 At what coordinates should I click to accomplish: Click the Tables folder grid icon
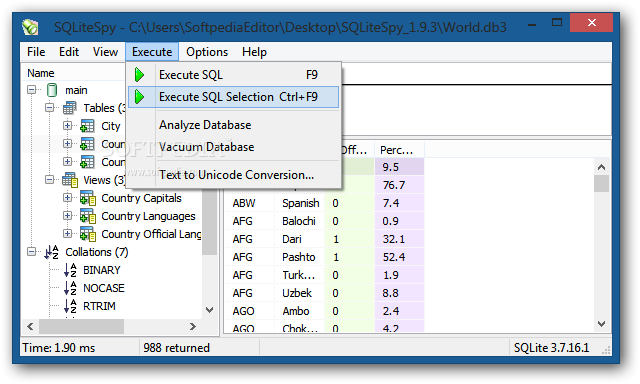coord(69,108)
